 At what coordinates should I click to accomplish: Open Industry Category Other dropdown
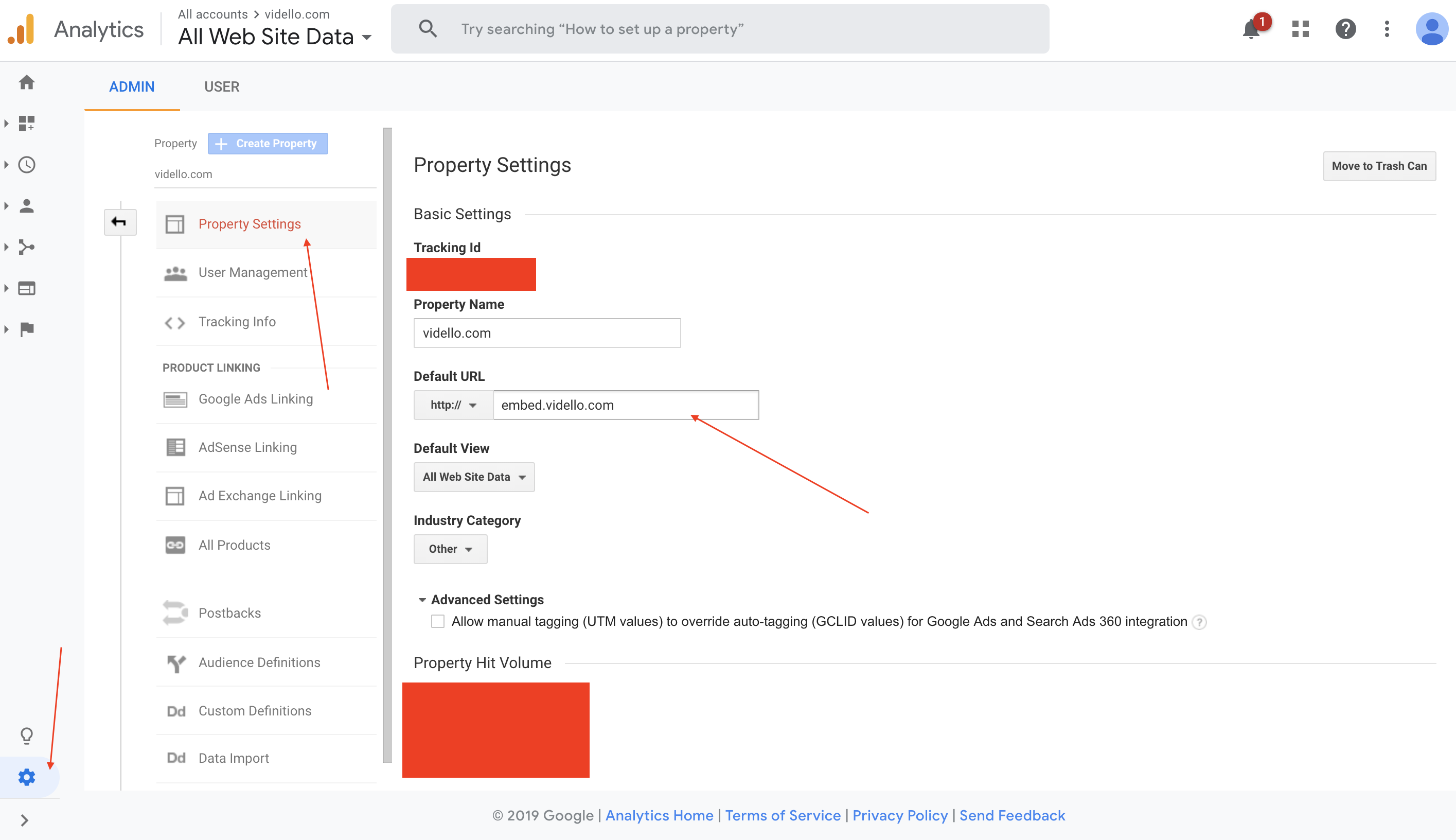pos(450,549)
